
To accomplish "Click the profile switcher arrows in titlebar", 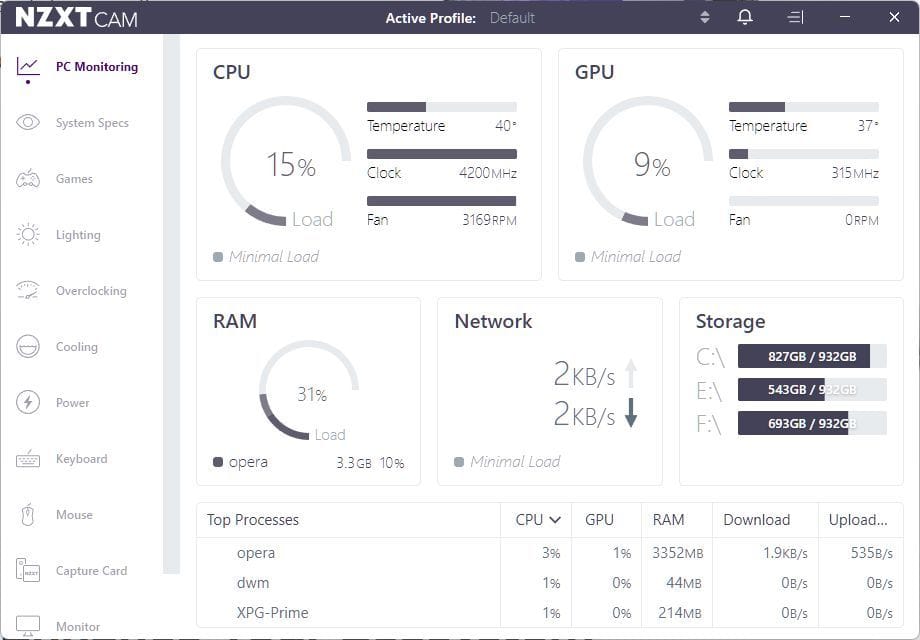I will point(703,17).
